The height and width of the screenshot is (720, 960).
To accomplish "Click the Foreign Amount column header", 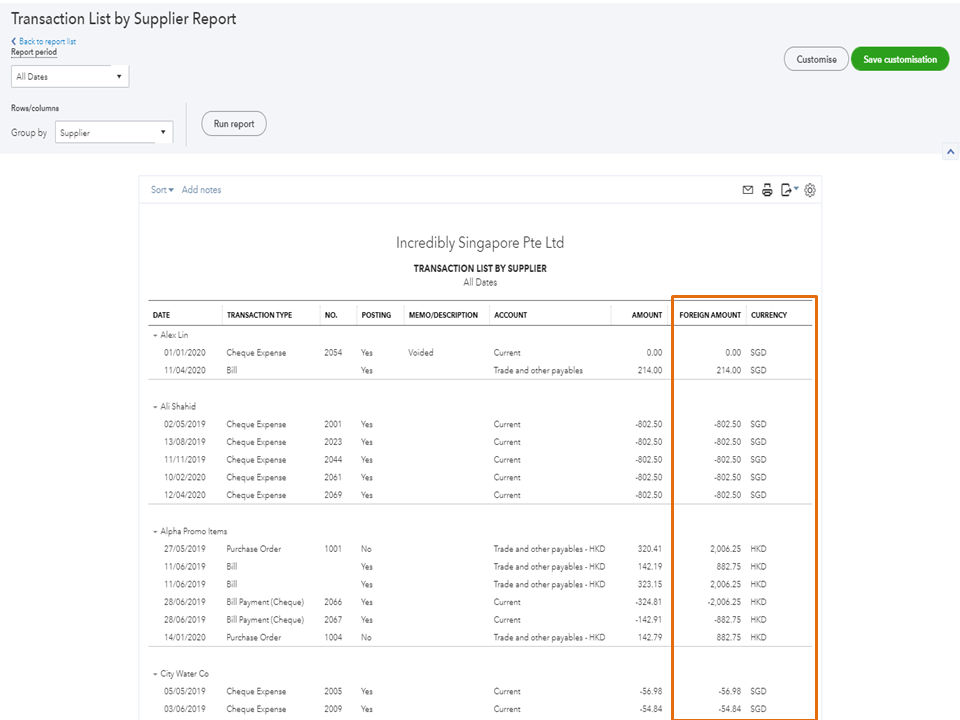I will [x=710, y=315].
